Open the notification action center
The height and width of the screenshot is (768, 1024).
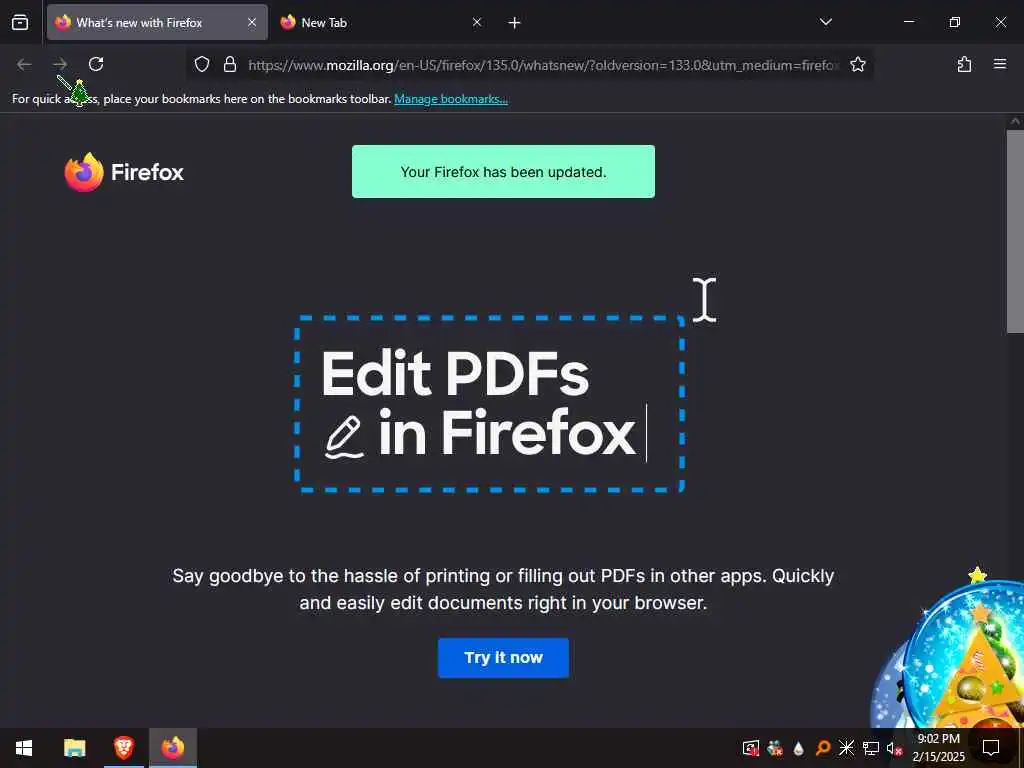pyautogui.click(x=991, y=748)
